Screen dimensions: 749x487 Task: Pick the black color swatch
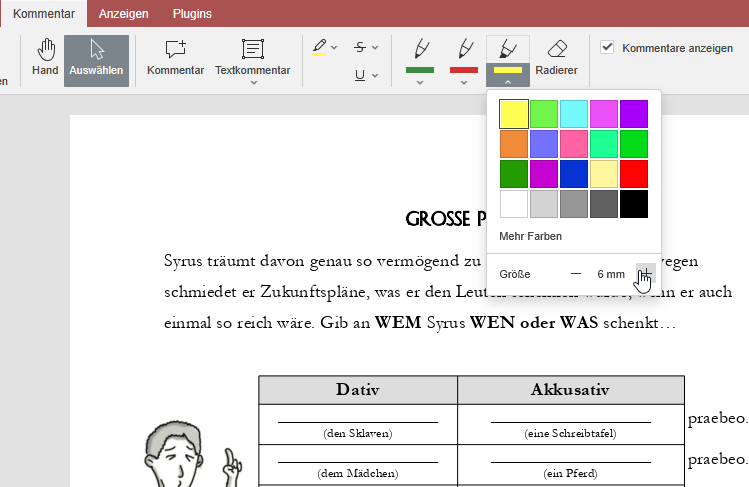(634, 204)
